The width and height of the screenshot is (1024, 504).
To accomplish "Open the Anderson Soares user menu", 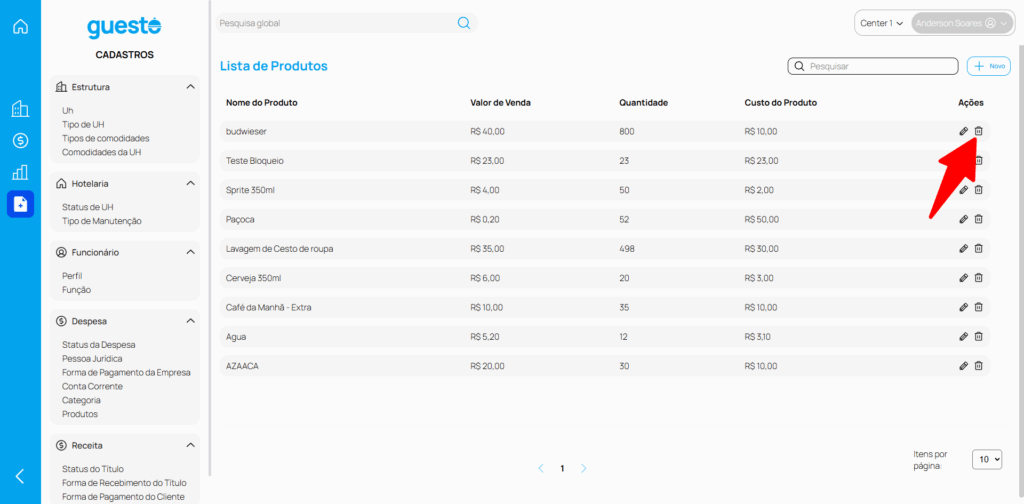I will click(x=961, y=23).
